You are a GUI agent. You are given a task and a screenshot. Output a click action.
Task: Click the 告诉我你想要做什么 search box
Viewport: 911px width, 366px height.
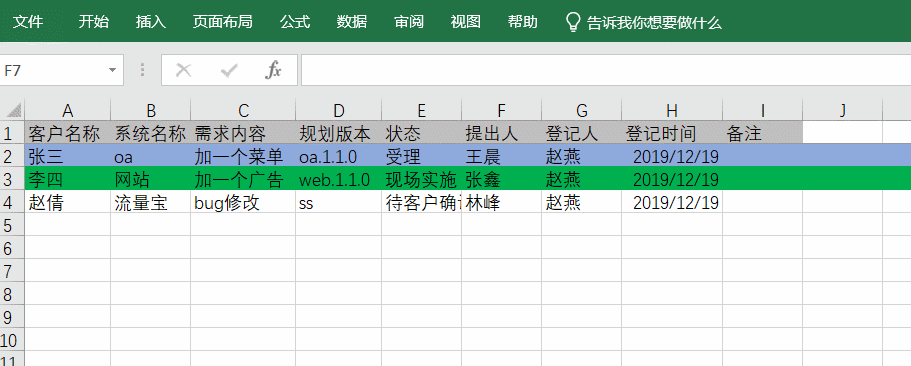point(654,23)
